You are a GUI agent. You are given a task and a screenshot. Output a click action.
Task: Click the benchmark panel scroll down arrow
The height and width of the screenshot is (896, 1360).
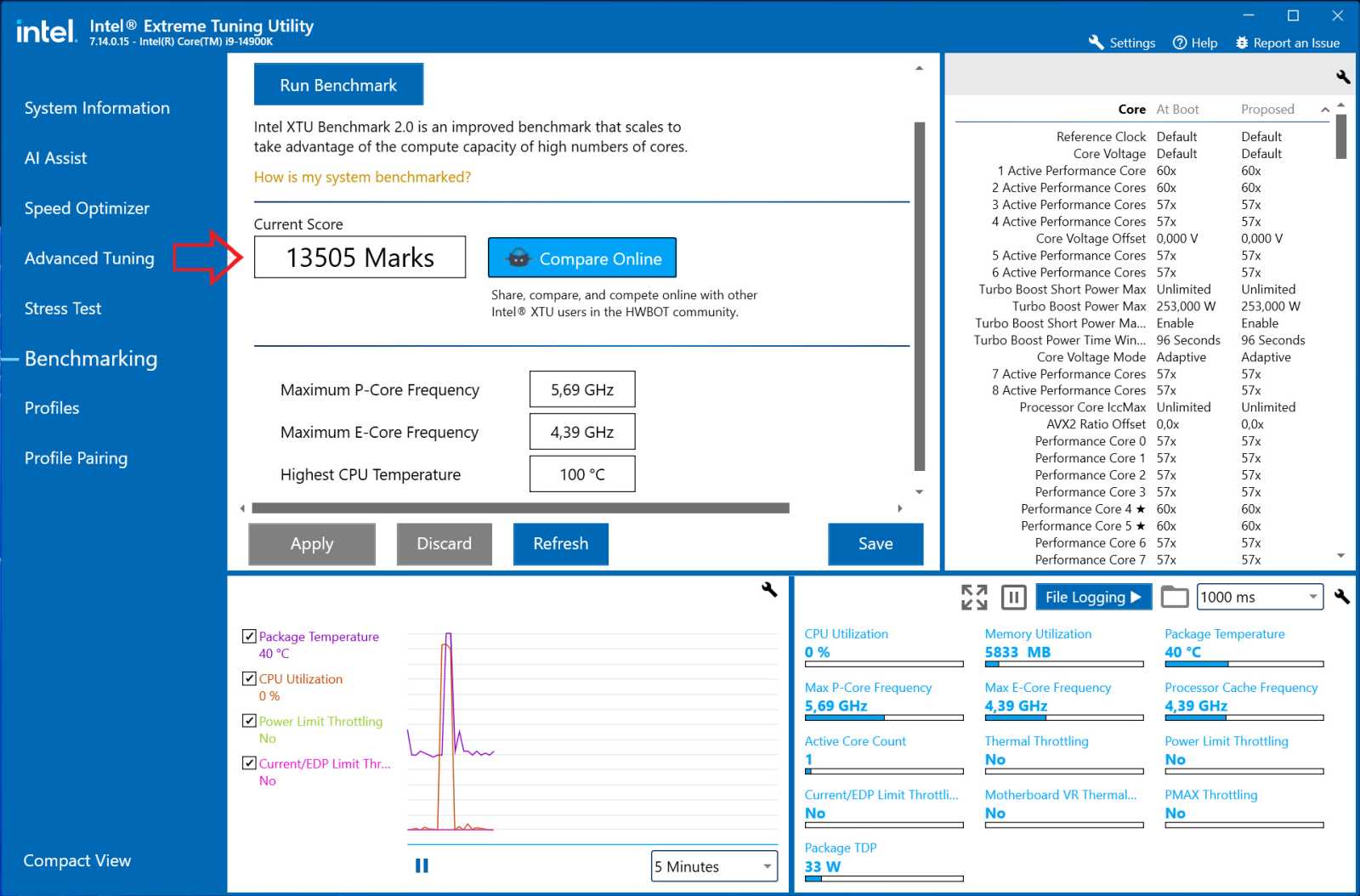(x=919, y=492)
